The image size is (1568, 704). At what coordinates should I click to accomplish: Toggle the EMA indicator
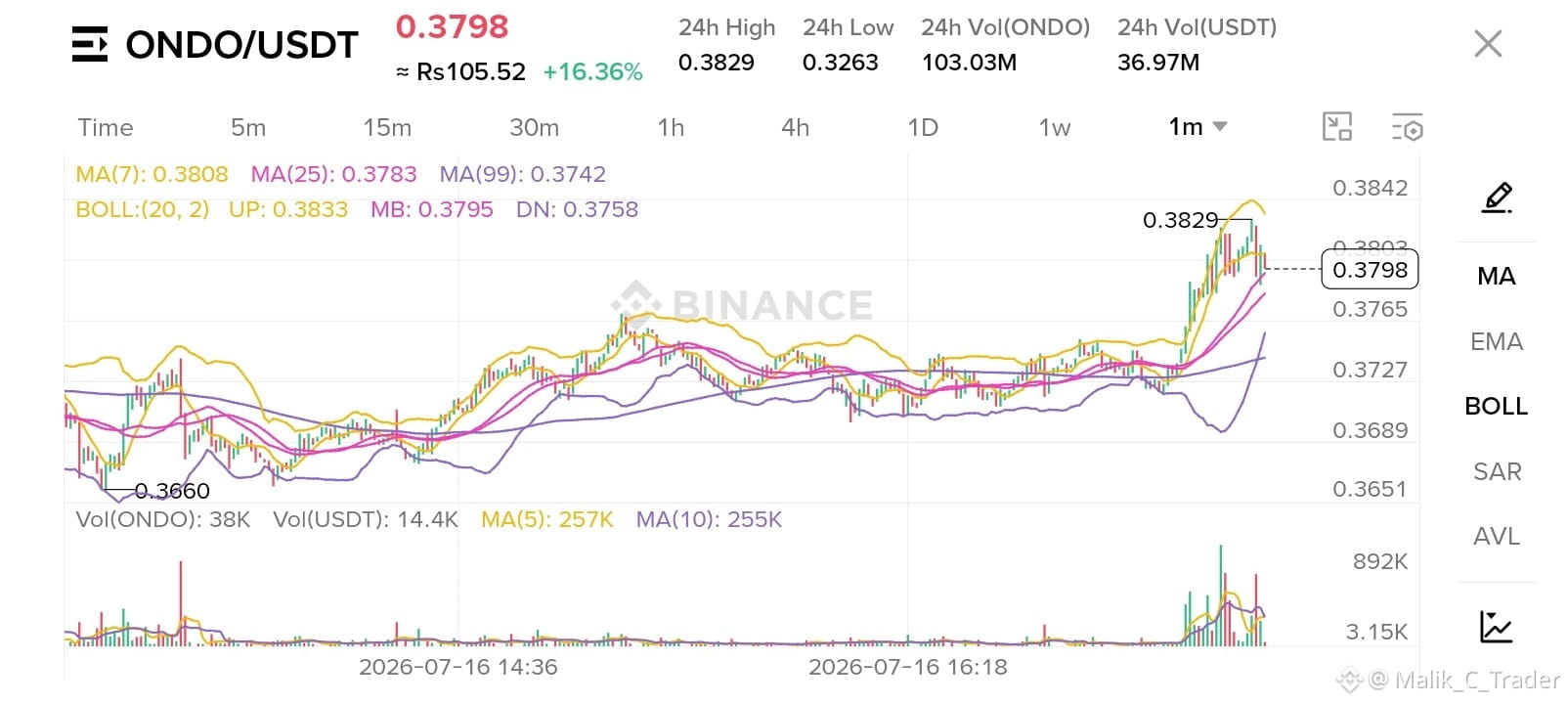pyautogui.click(x=1497, y=341)
